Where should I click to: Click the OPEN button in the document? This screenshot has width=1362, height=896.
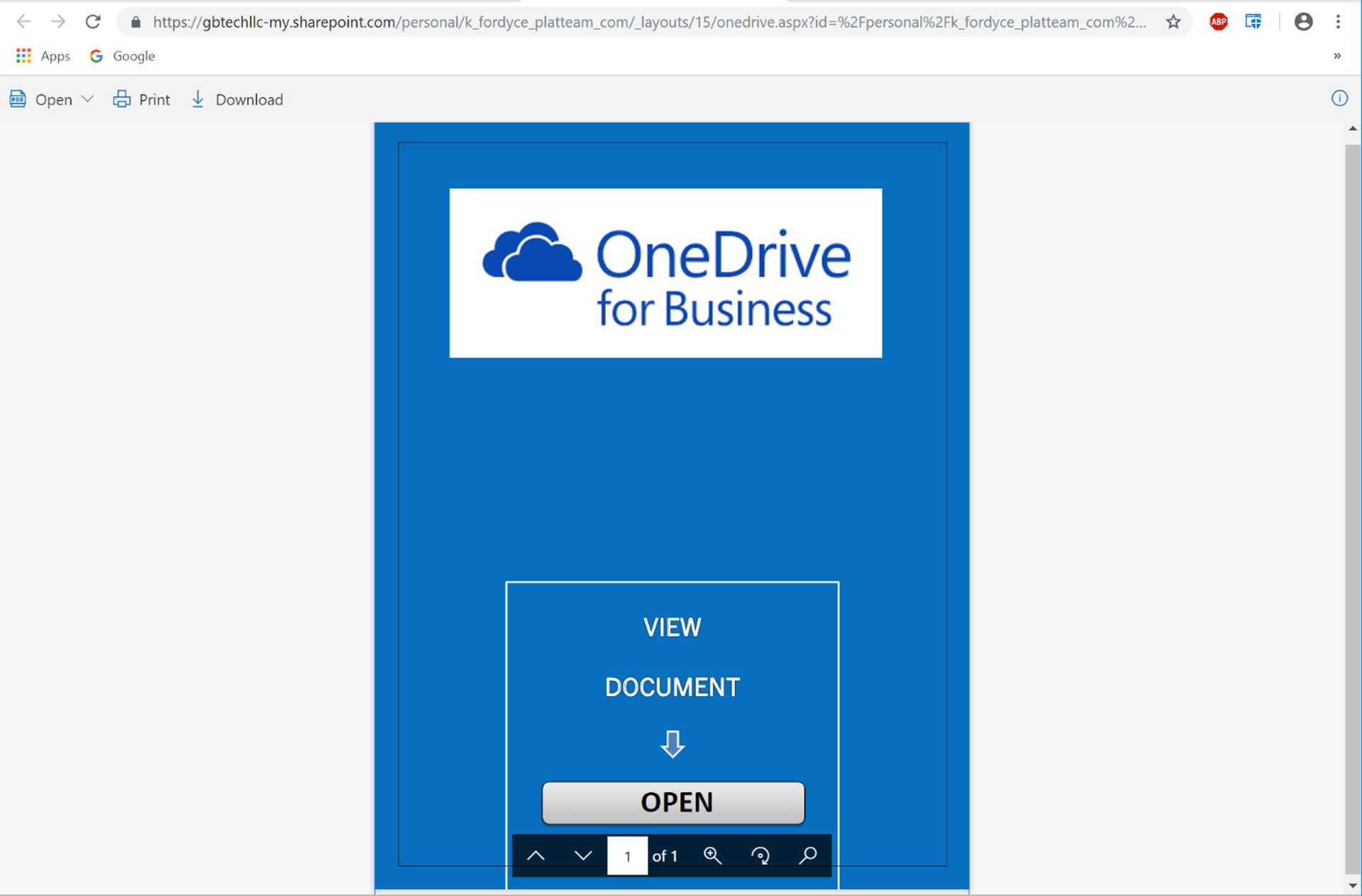pos(673,802)
